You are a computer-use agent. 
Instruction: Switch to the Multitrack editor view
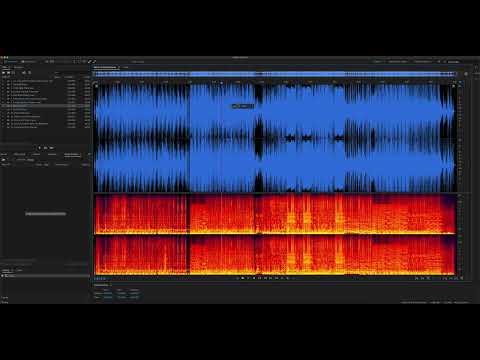(x=28, y=62)
